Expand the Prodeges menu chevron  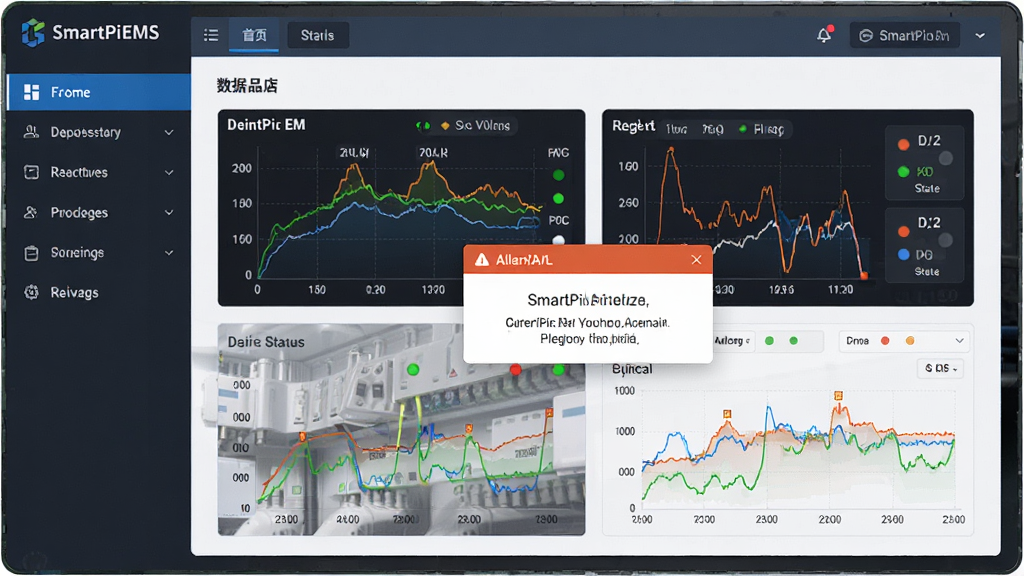point(169,213)
